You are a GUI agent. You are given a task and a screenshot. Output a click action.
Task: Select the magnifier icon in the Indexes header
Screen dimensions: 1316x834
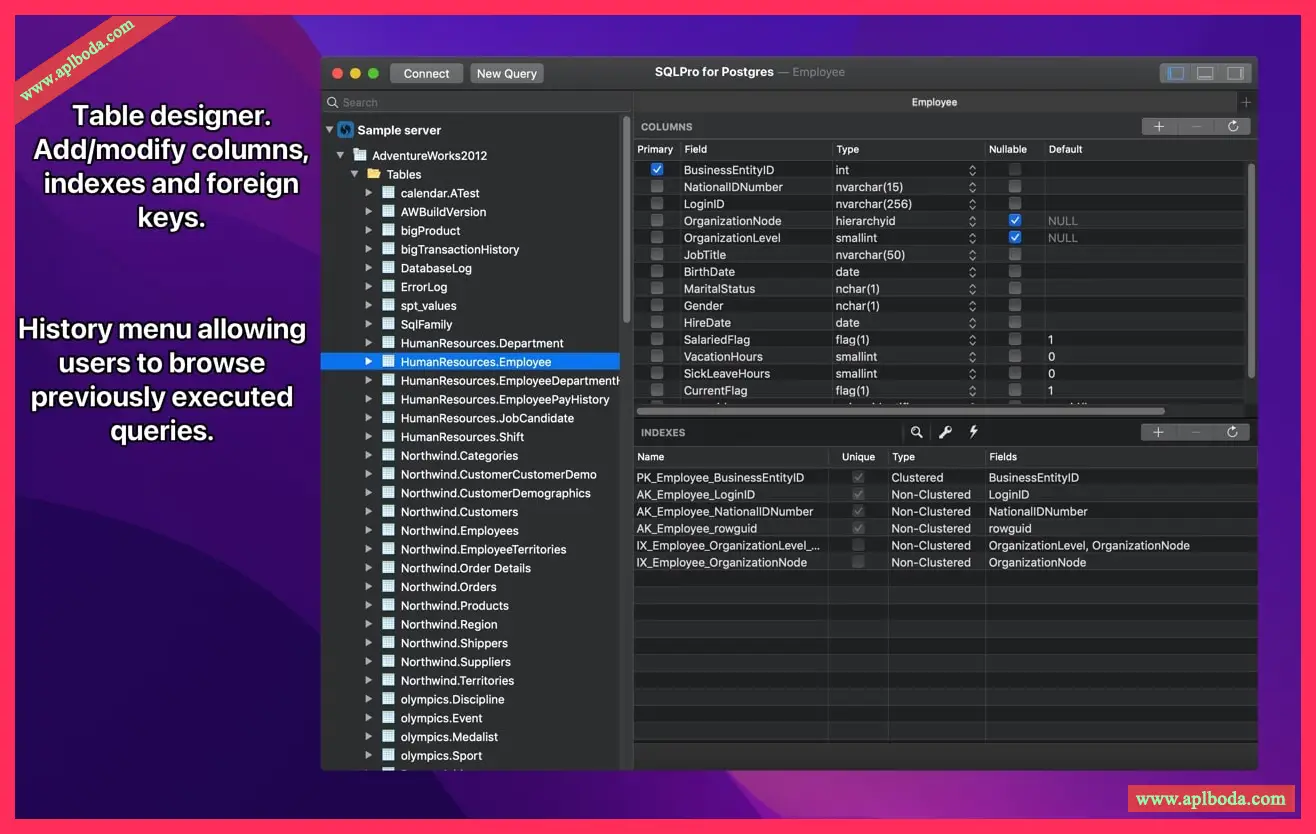pos(916,432)
